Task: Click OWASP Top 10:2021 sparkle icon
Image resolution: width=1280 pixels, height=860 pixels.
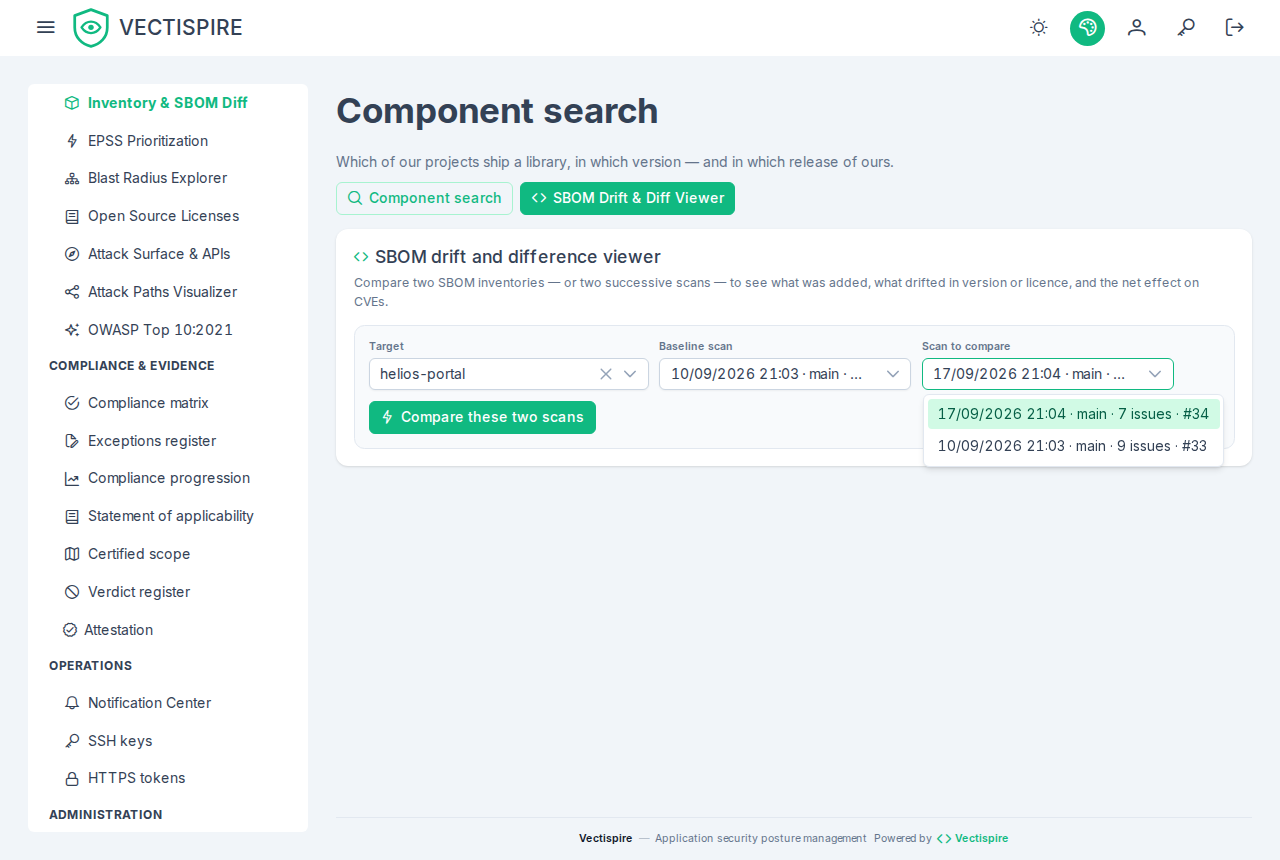Action: [x=72, y=330]
